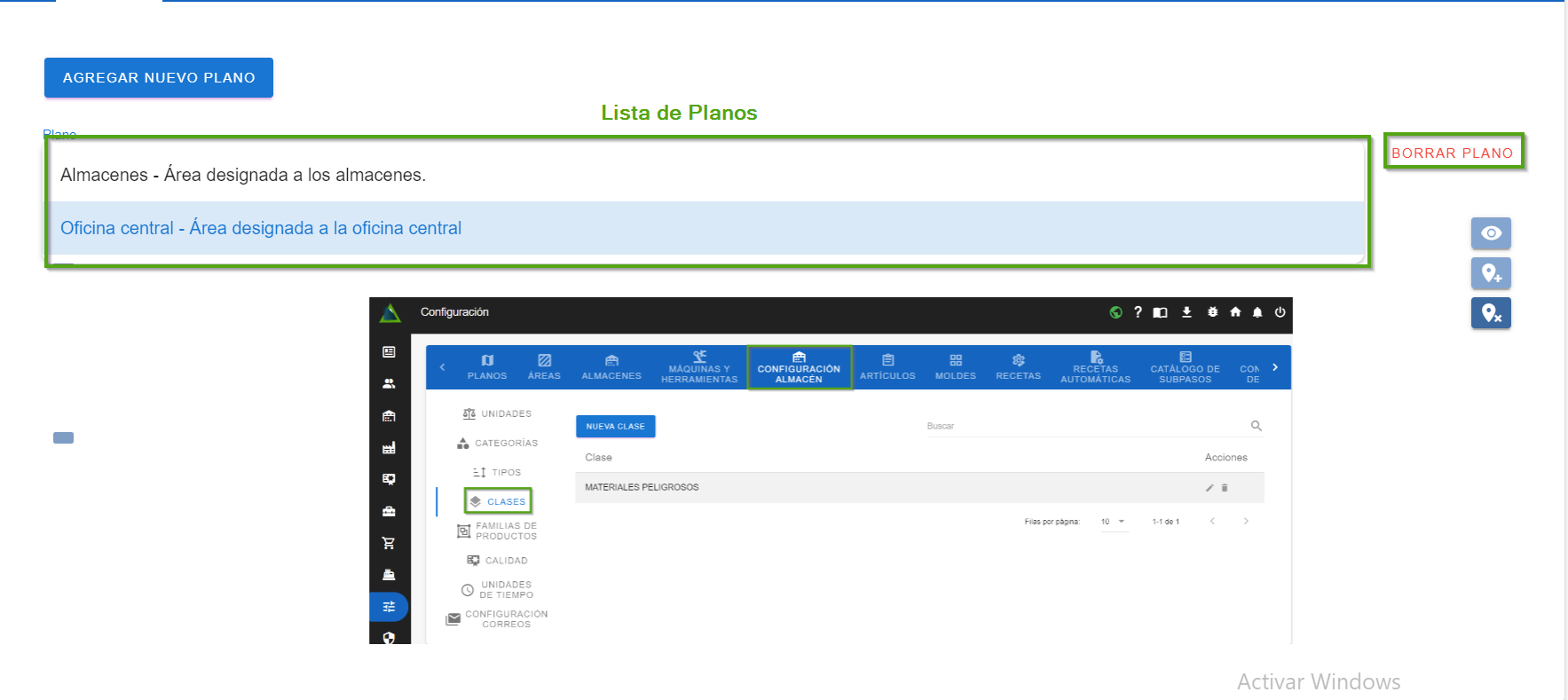Edit Materiales Peligrosos with pencil icon
The height and width of the screenshot is (700, 1568).
pyautogui.click(x=1209, y=488)
